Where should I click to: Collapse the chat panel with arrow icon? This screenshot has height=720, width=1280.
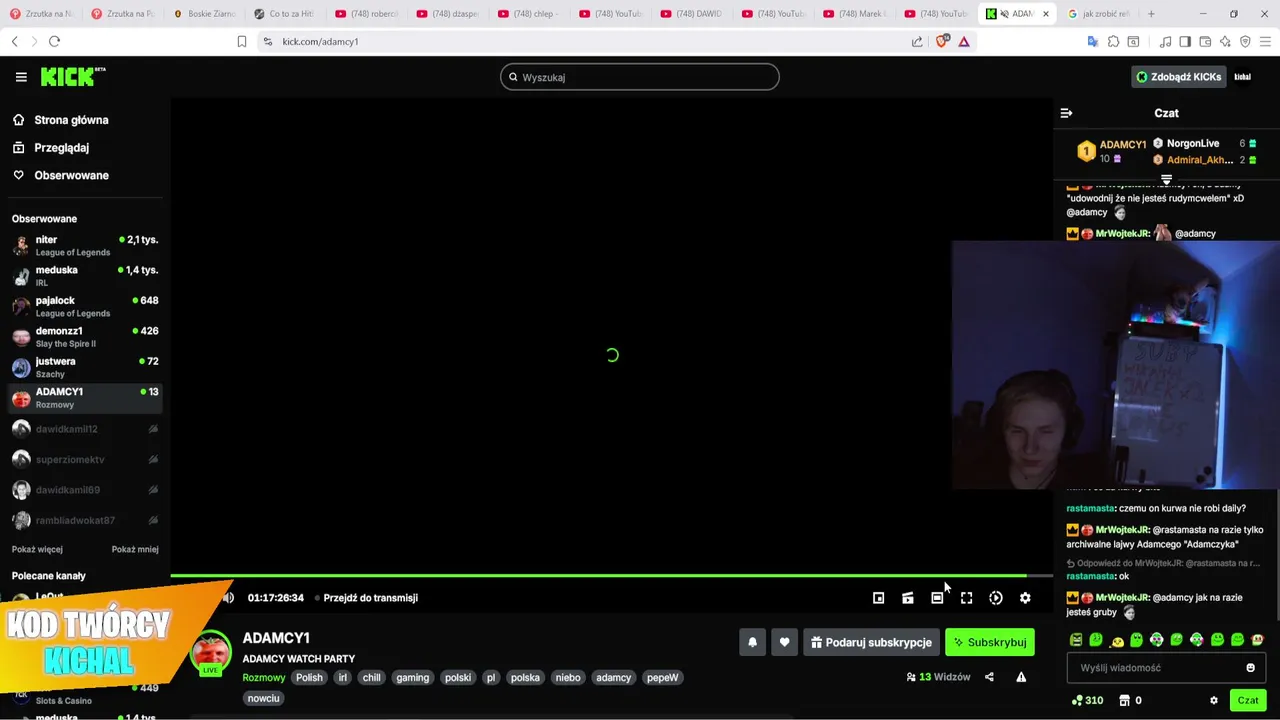click(x=1066, y=113)
